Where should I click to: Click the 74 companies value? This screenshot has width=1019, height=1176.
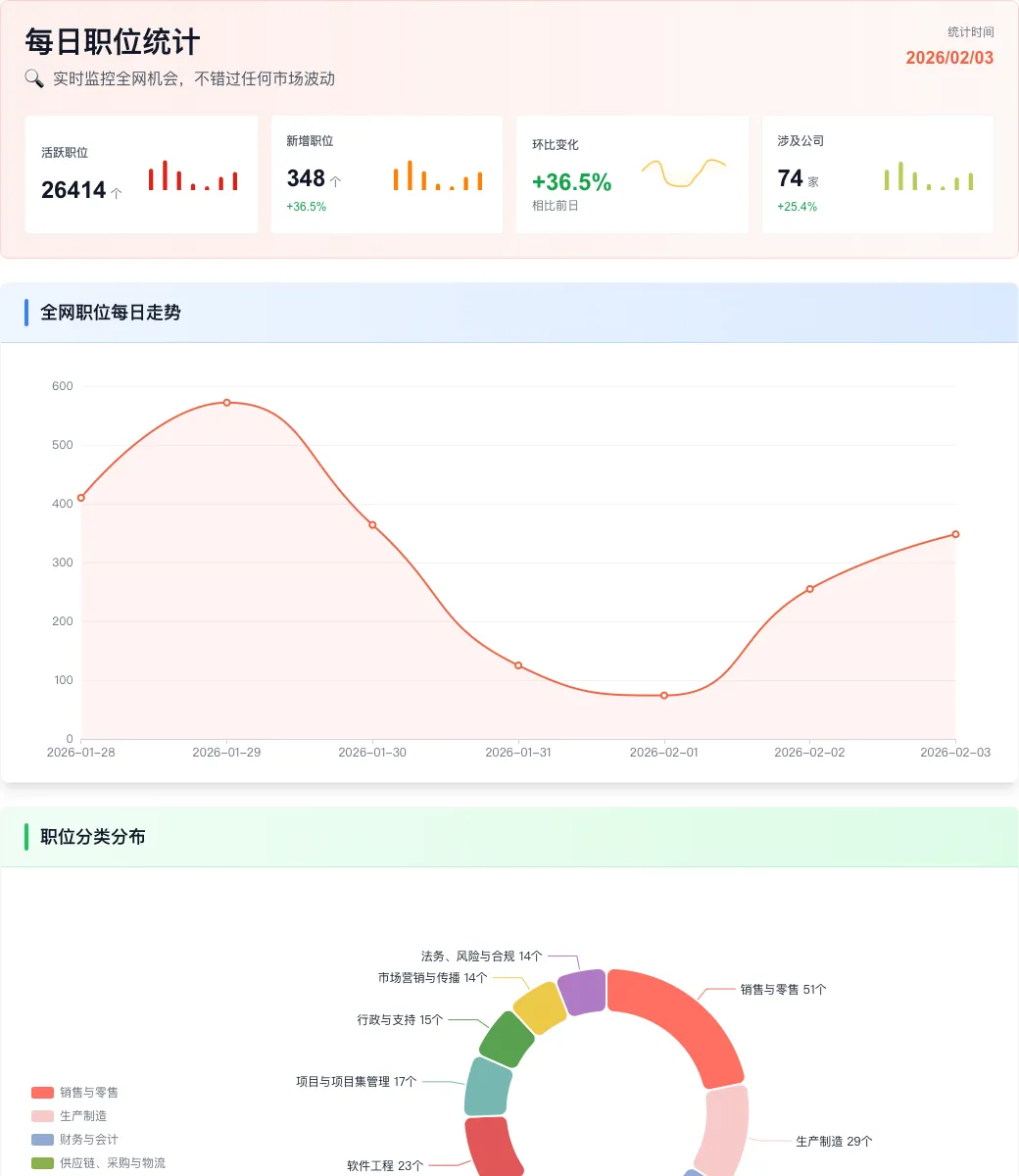tap(790, 178)
